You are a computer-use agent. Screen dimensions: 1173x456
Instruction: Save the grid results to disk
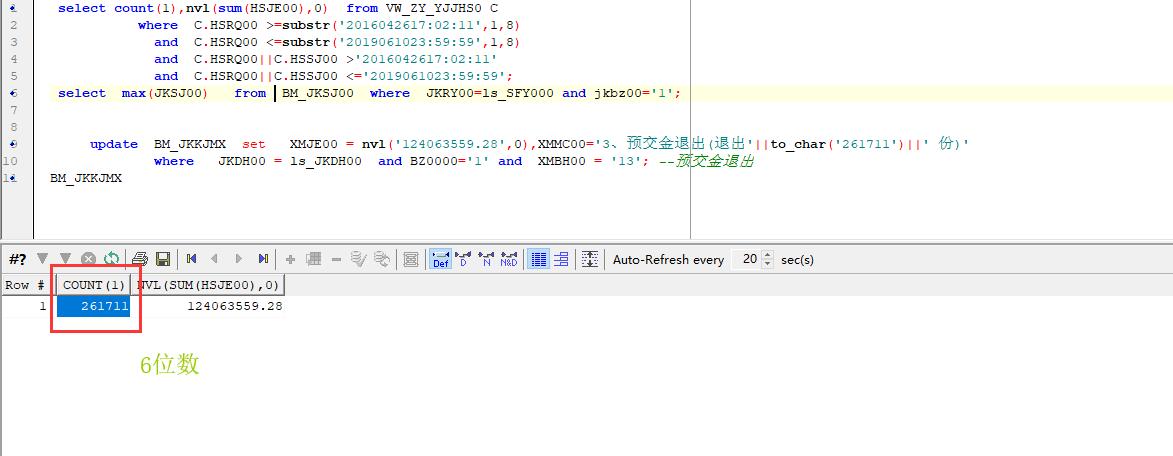162,259
